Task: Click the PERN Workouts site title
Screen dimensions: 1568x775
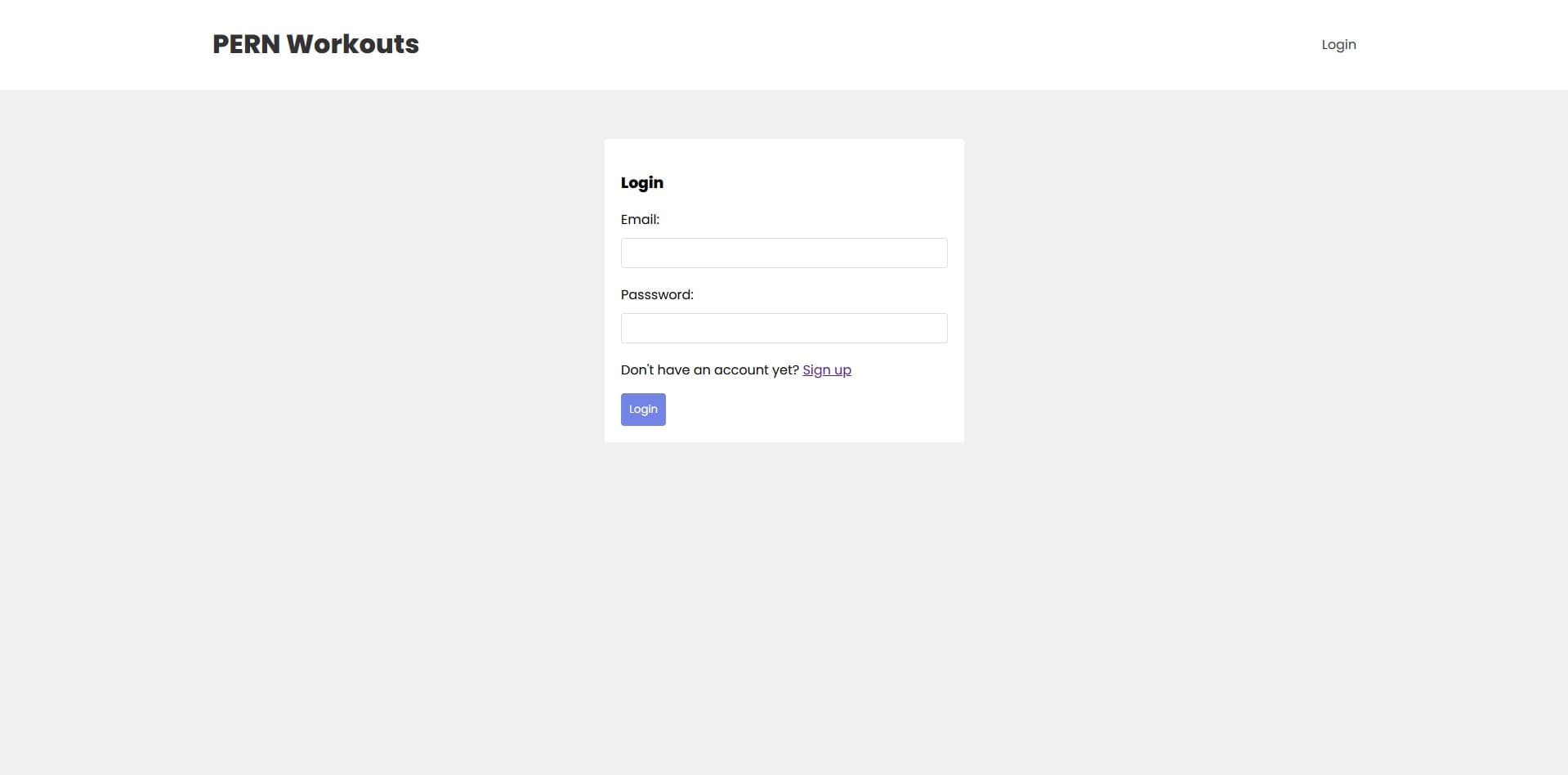Action: coord(315,44)
